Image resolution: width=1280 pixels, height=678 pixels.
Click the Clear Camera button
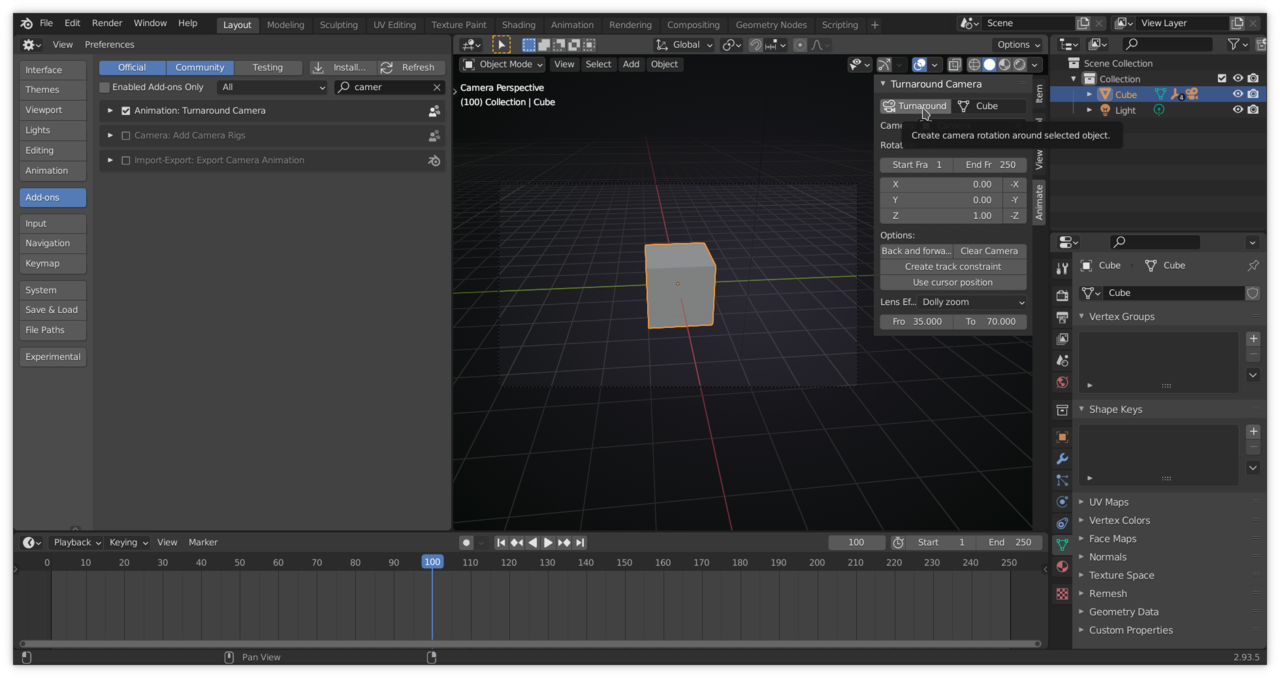(989, 251)
